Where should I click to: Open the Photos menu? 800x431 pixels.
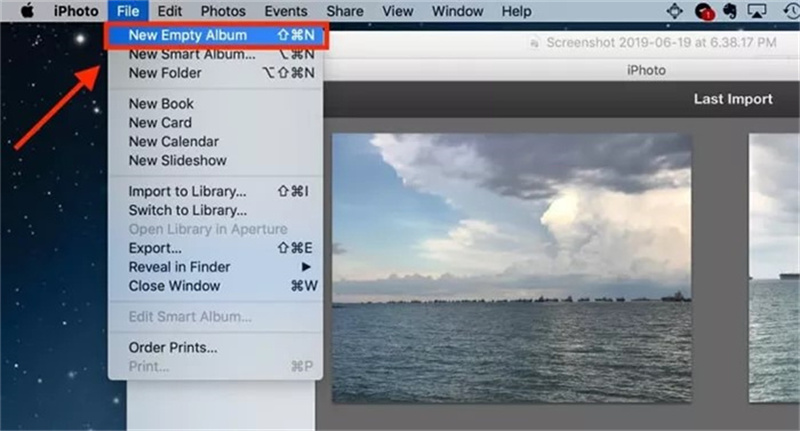point(223,11)
